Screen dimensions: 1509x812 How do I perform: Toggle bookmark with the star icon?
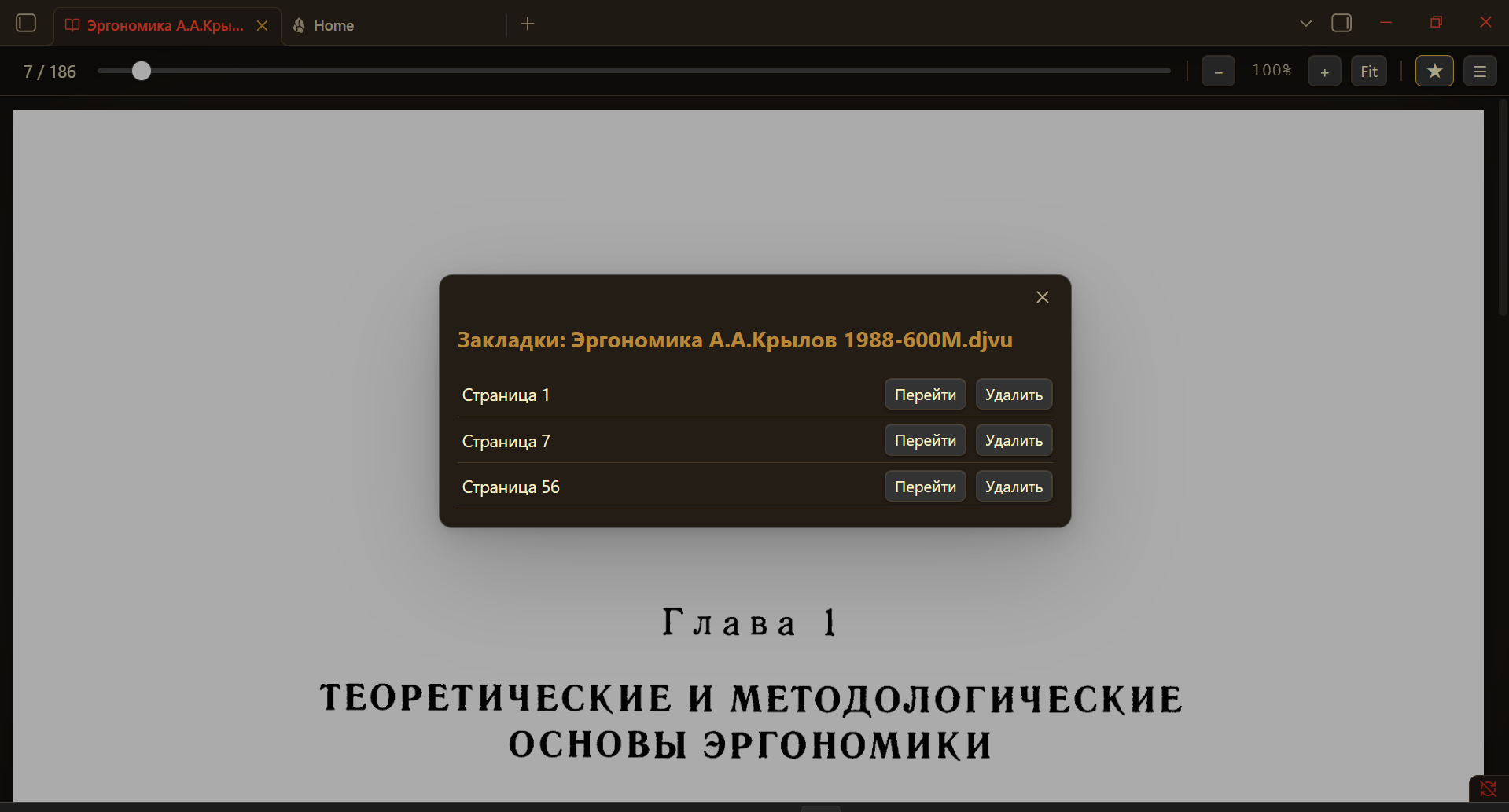pos(1434,71)
